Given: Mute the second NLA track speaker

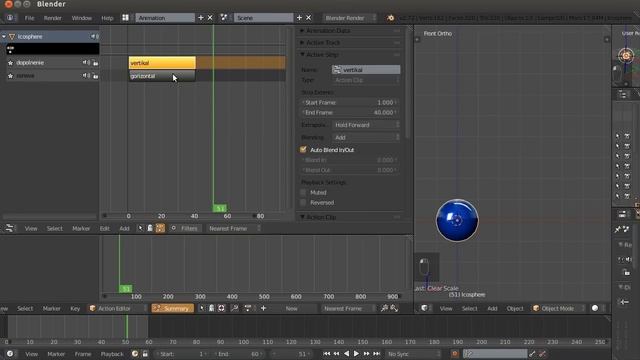Looking at the screenshot, I should pyautogui.click(x=86, y=76).
